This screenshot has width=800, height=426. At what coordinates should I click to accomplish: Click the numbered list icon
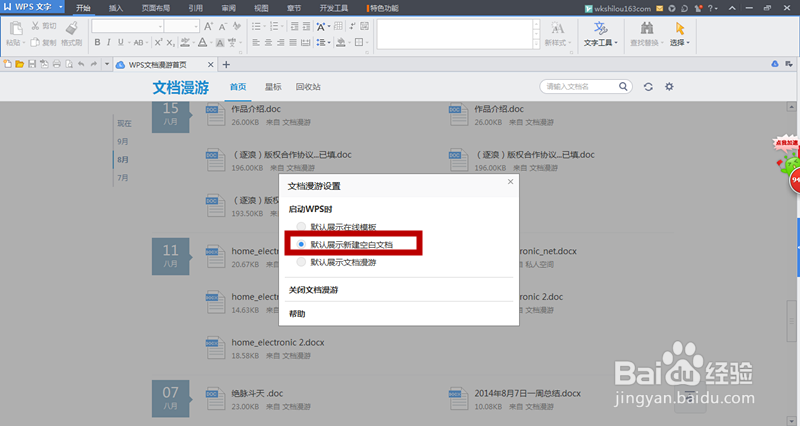(x=274, y=26)
